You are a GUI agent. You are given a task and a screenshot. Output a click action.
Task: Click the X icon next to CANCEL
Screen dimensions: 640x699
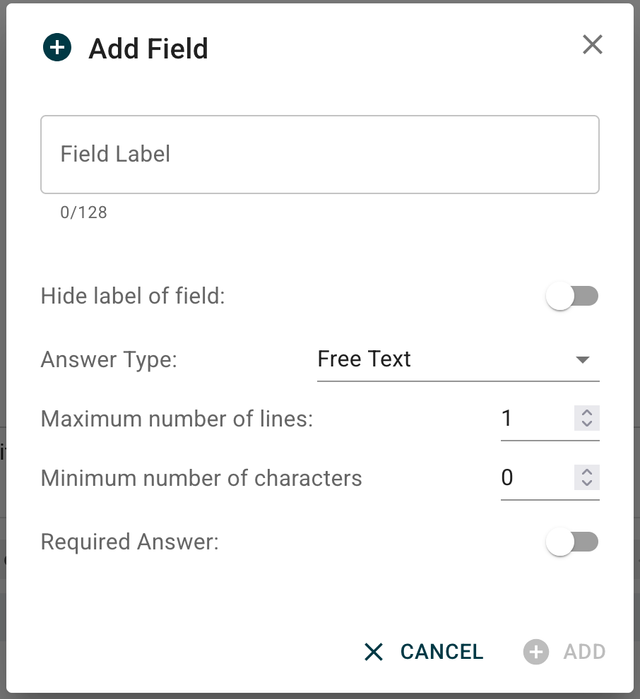coord(374,652)
